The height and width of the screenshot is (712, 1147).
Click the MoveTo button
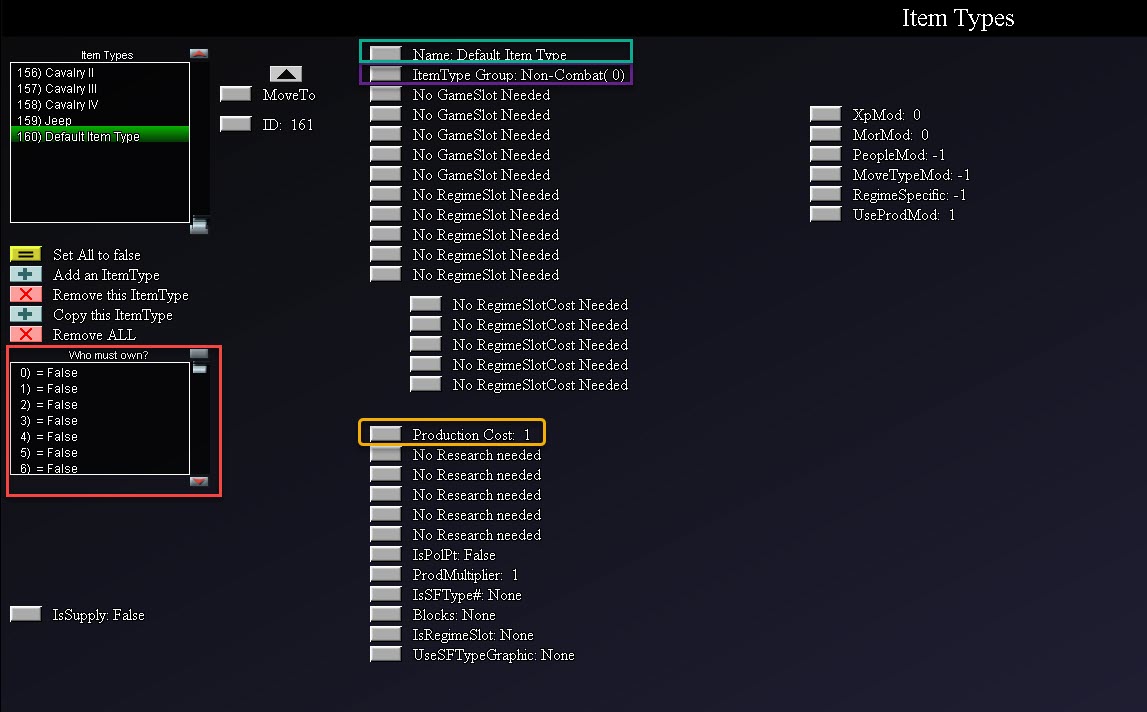click(234, 93)
